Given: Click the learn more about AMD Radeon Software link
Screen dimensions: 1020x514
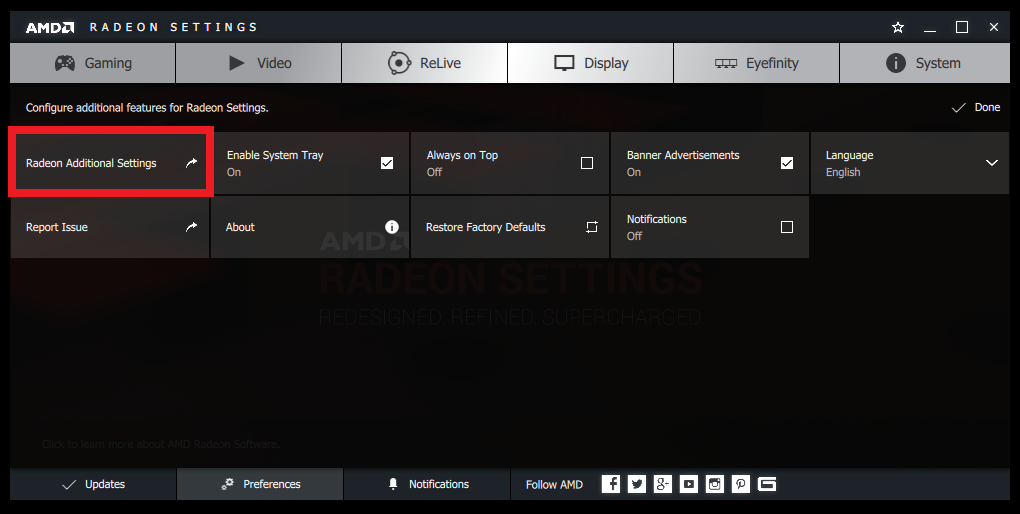Looking at the screenshot, I should coord(161,444).
